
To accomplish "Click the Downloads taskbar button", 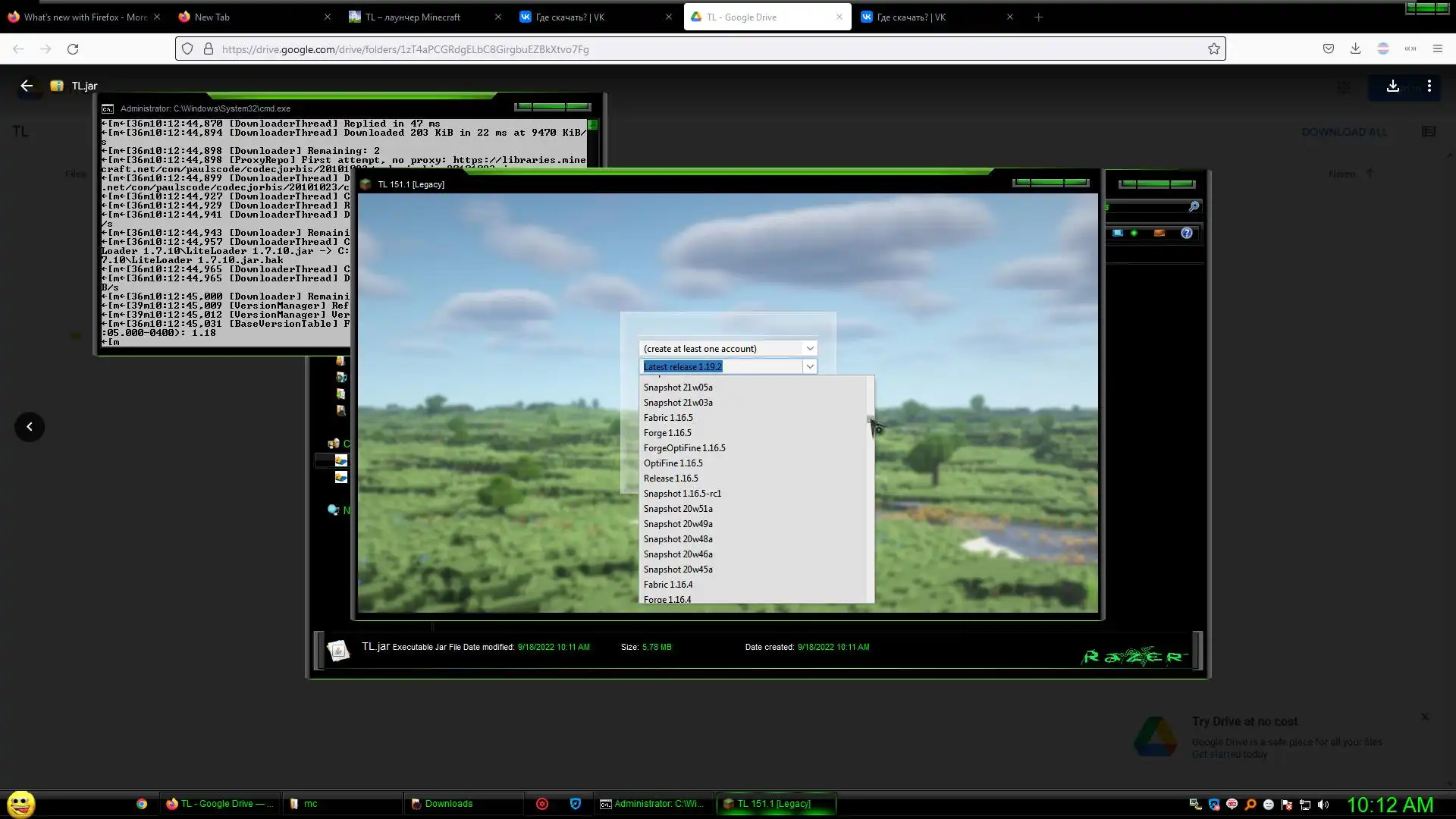I will 448,804.
